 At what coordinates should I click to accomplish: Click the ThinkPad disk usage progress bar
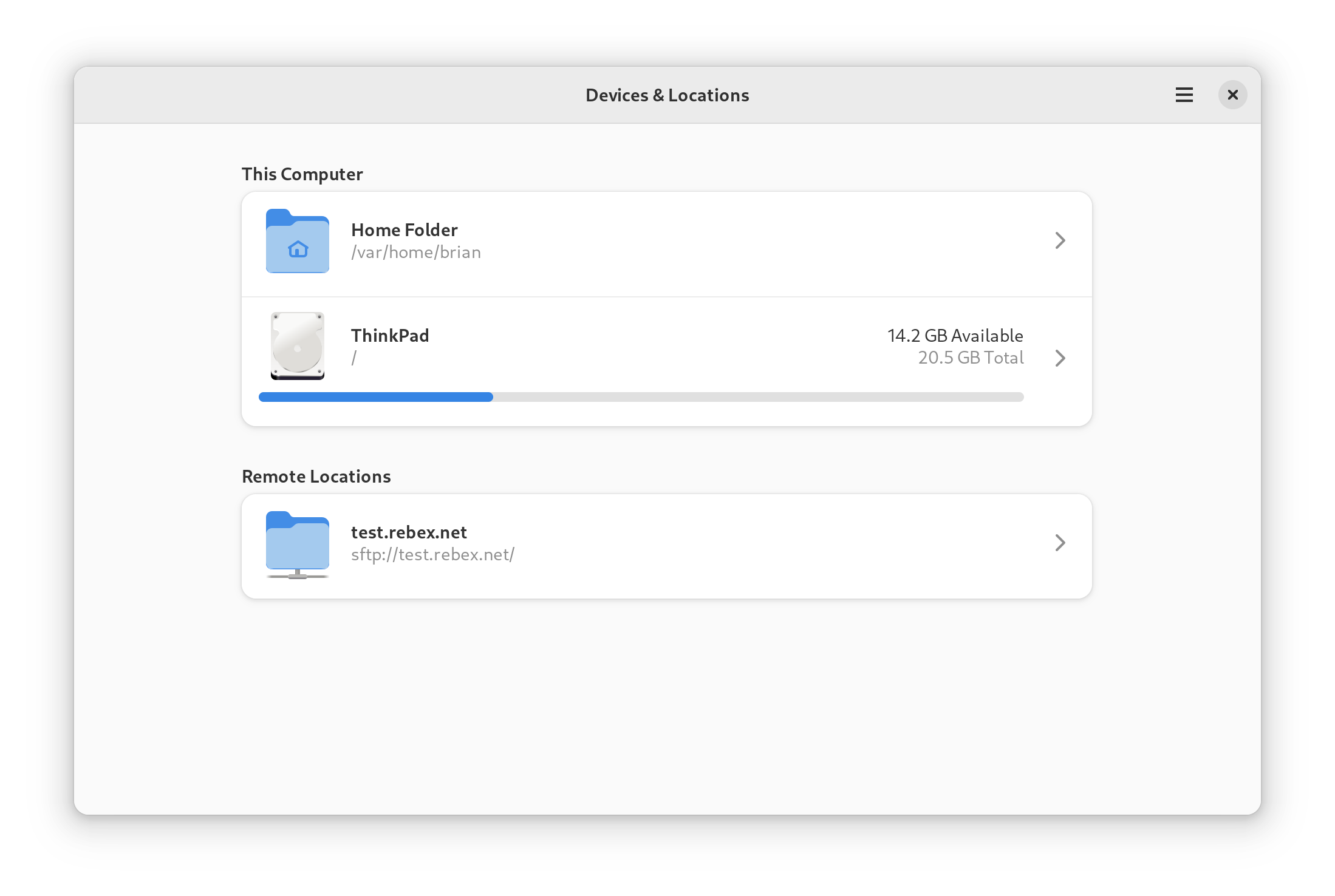(x=641, y=397)
